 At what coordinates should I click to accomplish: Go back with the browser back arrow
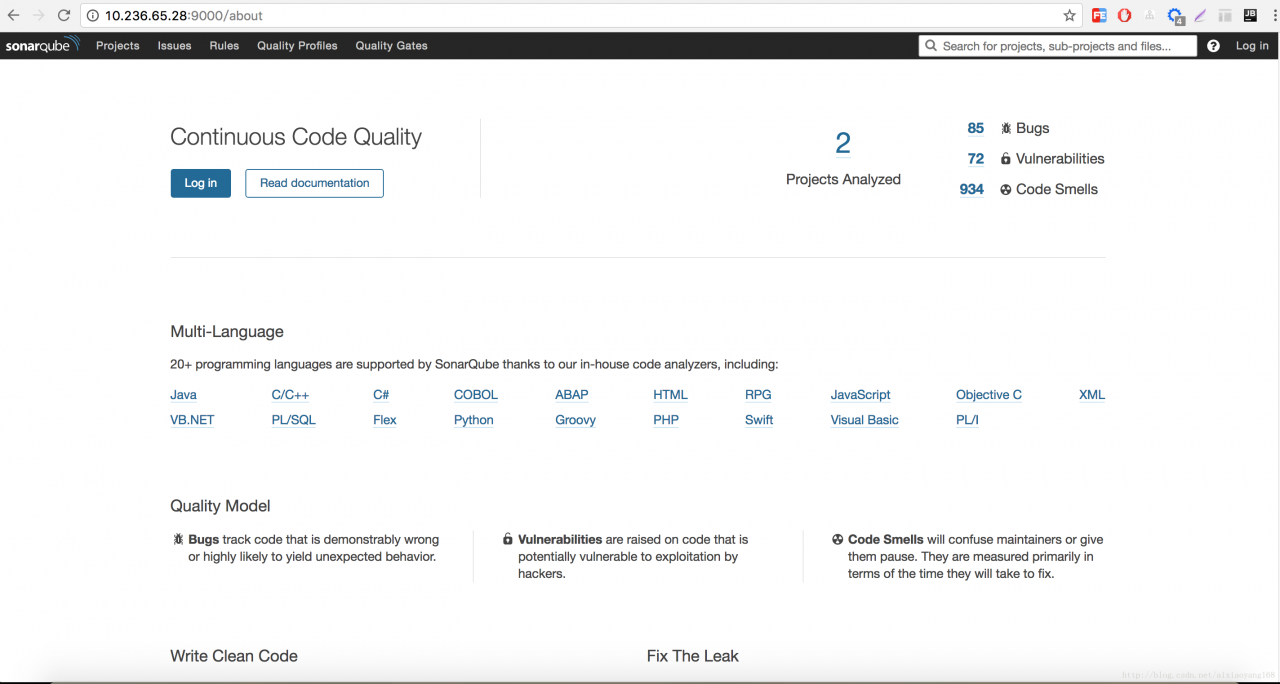14,16
